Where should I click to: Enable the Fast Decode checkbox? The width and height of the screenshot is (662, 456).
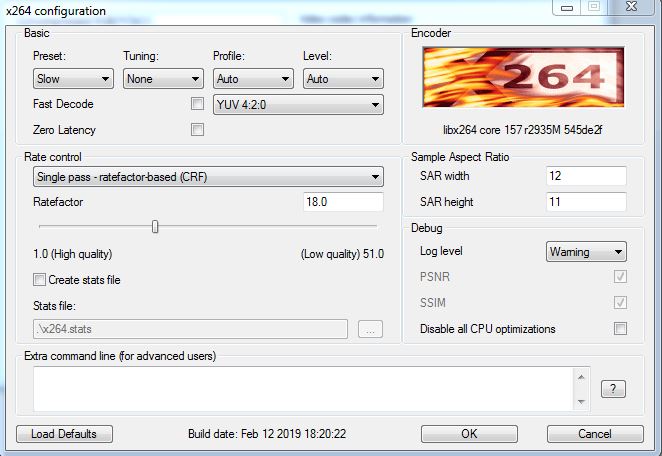tap(197, 104)
